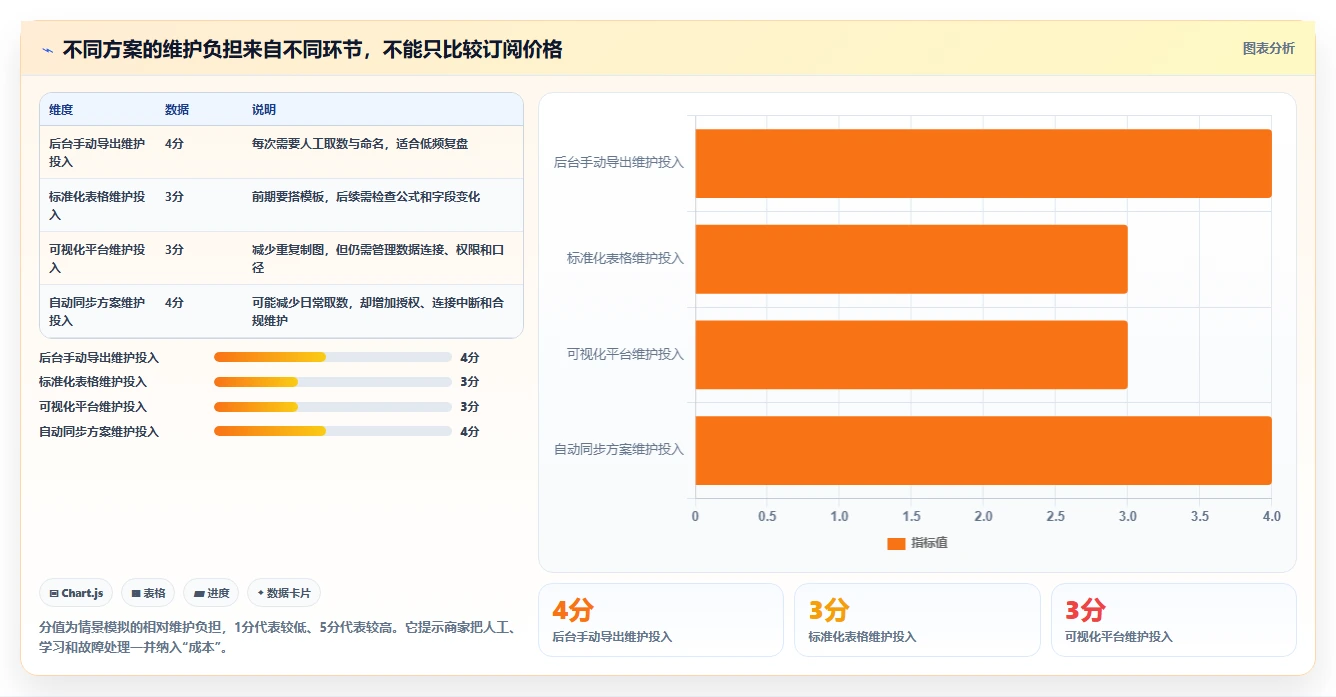This screenshot has width=1336, height=697.
Task: Select table cell 自动同步方案维护投入
Action: 97,311
